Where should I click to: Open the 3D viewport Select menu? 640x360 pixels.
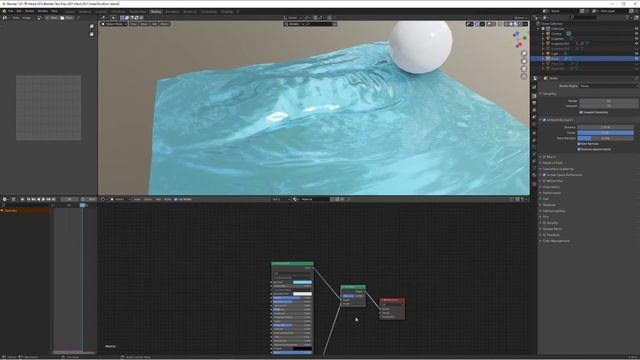coord(144,24)
